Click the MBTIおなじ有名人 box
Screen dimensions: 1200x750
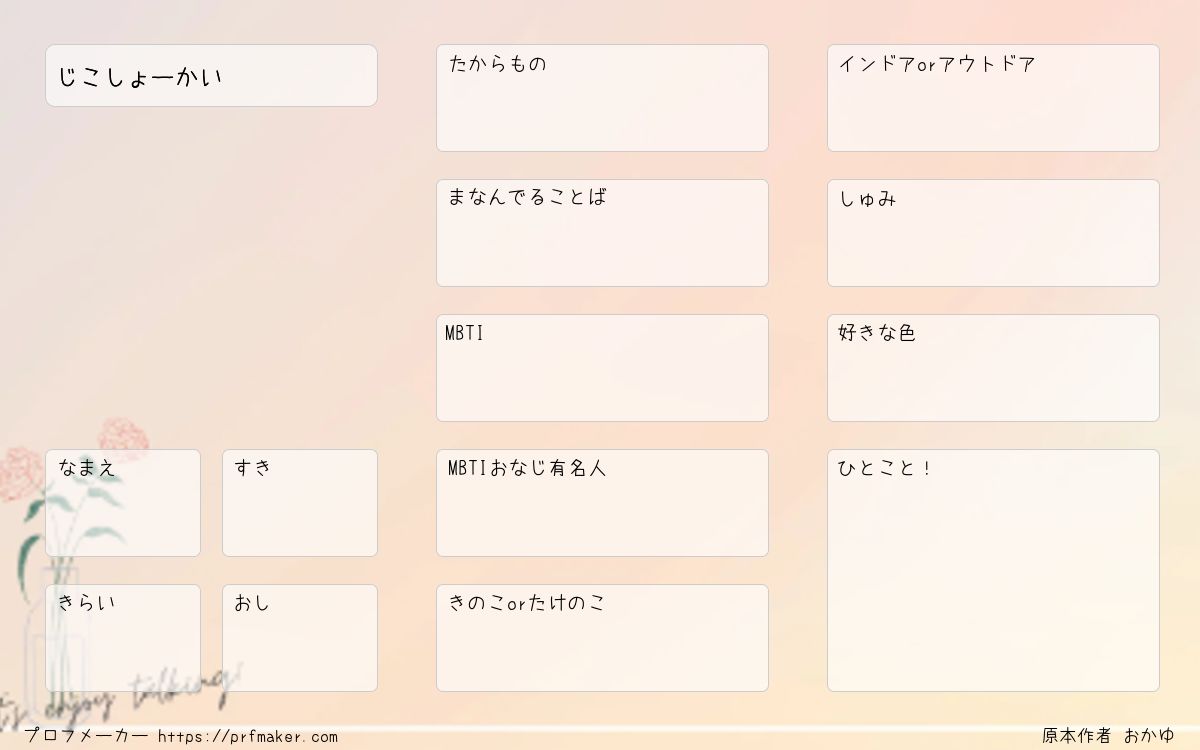click(x=602, y=503)
